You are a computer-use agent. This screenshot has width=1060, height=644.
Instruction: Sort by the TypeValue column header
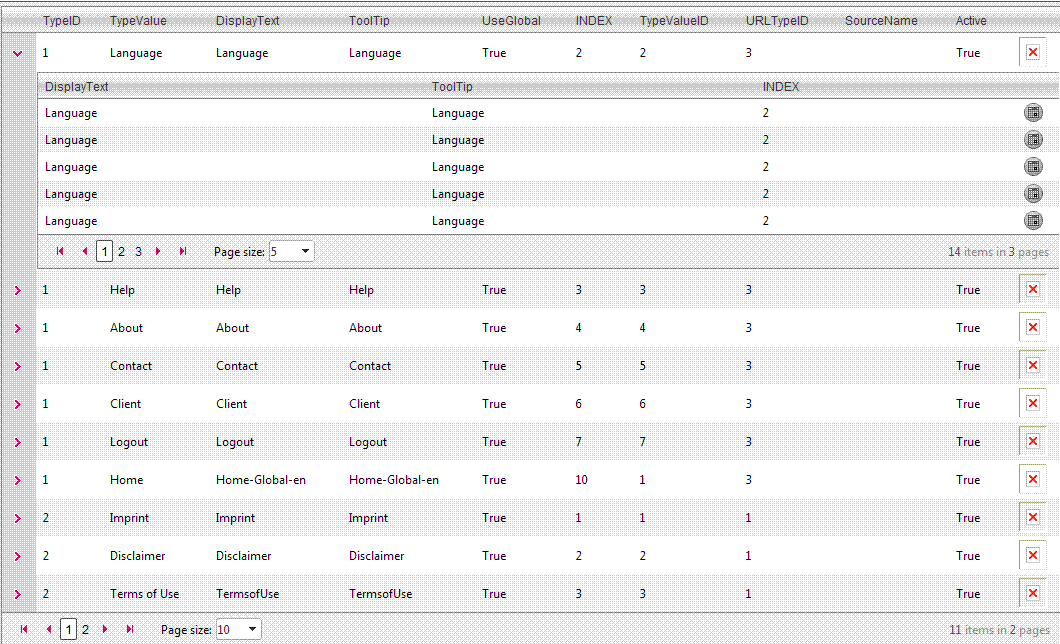tap(138, 21)
